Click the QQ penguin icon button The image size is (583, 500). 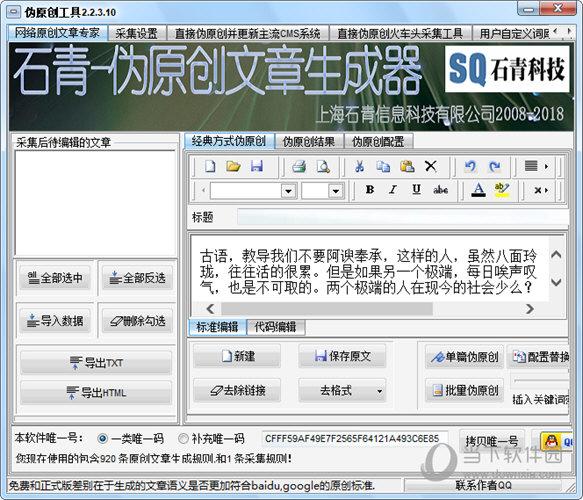[557, 441]
